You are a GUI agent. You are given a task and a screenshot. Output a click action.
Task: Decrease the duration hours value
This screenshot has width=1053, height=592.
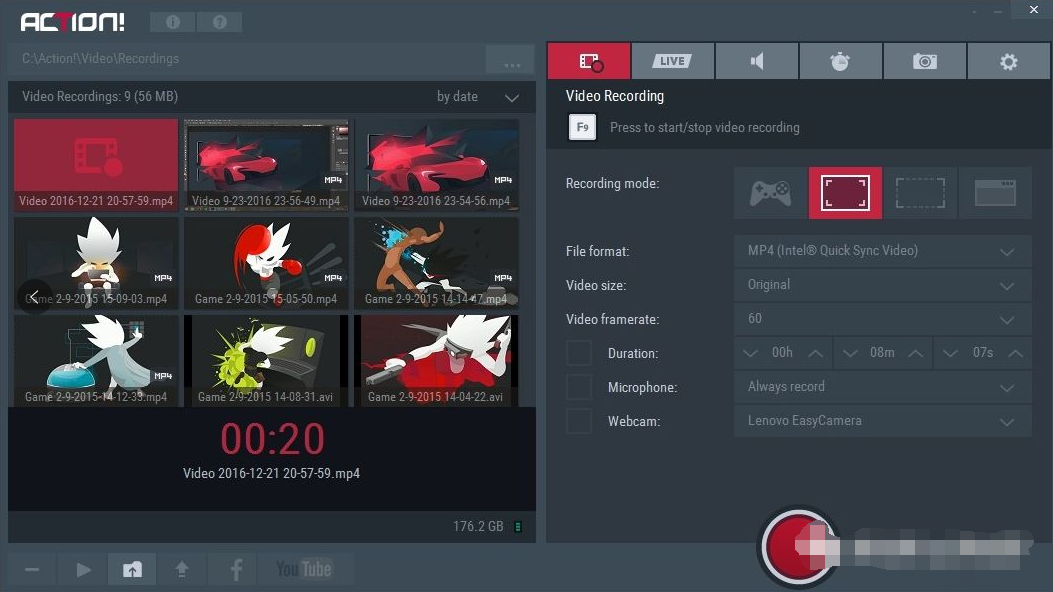[x=750, y=353]
